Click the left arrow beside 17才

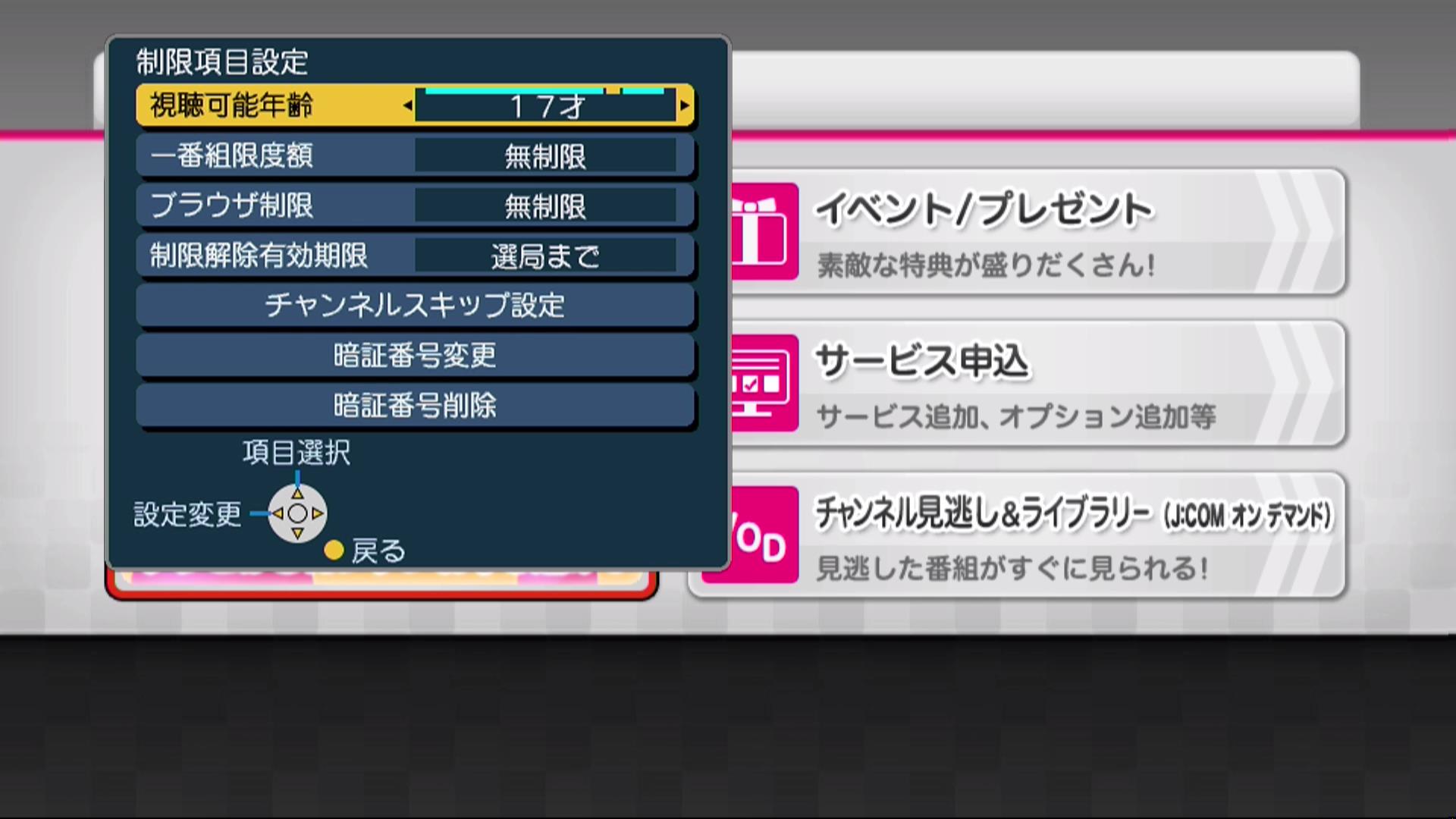pyautogui.click(x=408, y=105)
